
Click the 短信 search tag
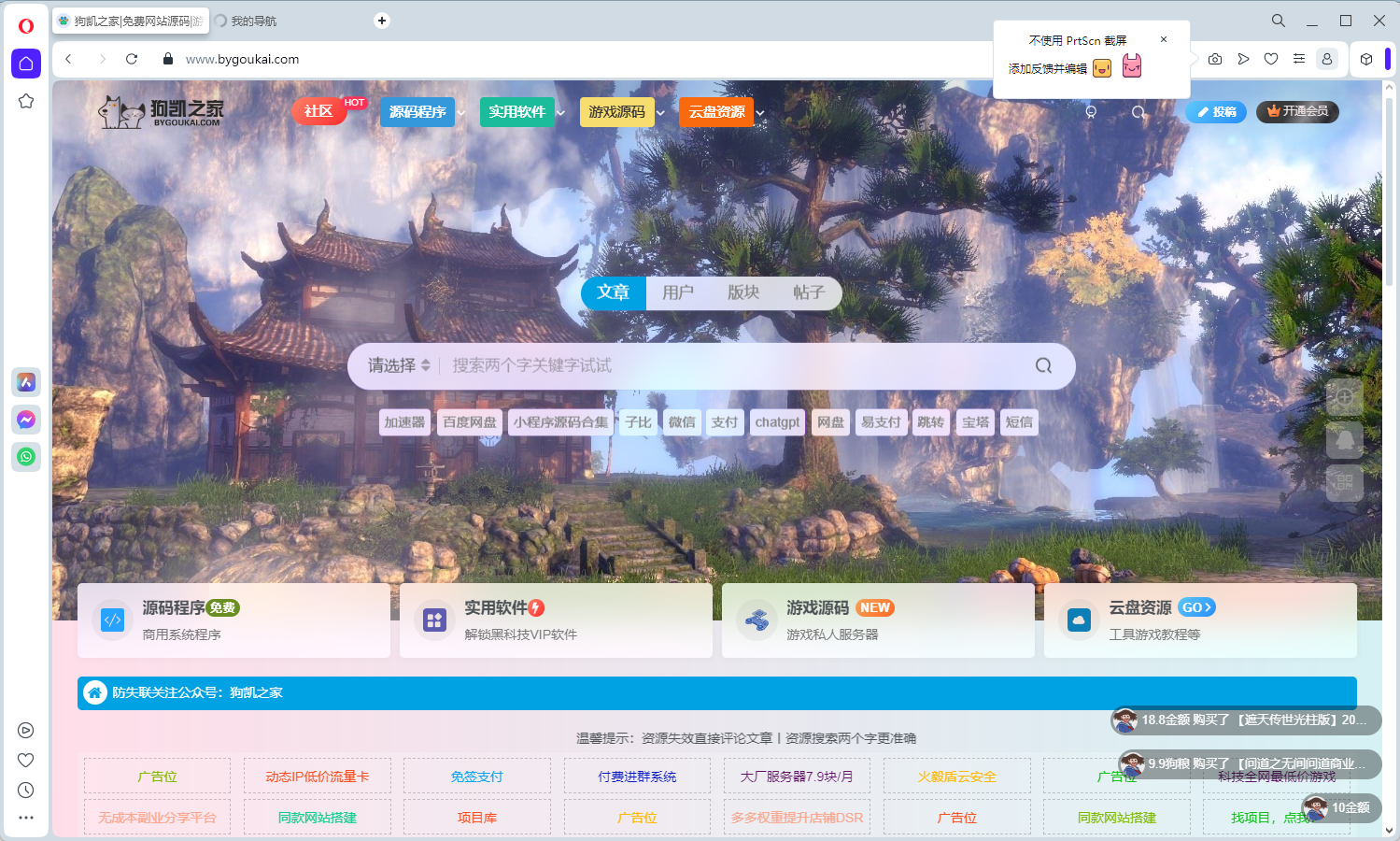click(x=1019, y=422)
